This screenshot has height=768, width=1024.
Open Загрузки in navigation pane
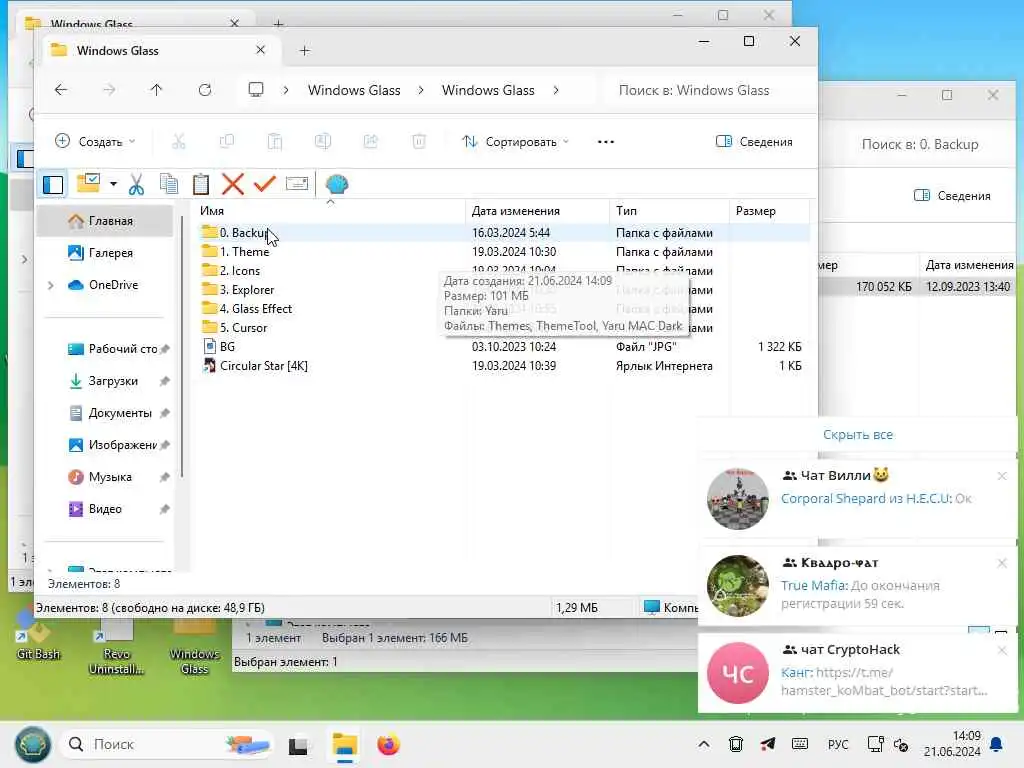(104, 381)
